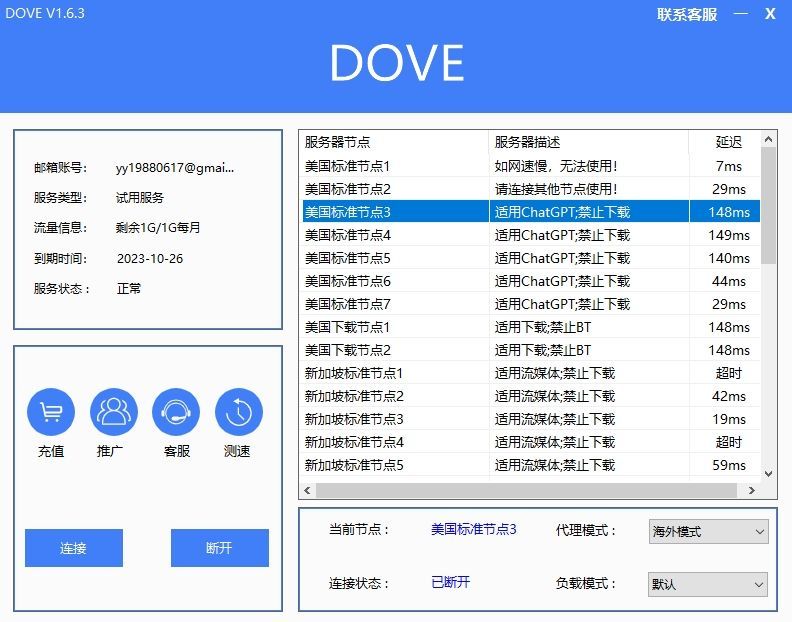Select row 美国标准节点4
The image size is (792, 622).
[x=531, y=235]
